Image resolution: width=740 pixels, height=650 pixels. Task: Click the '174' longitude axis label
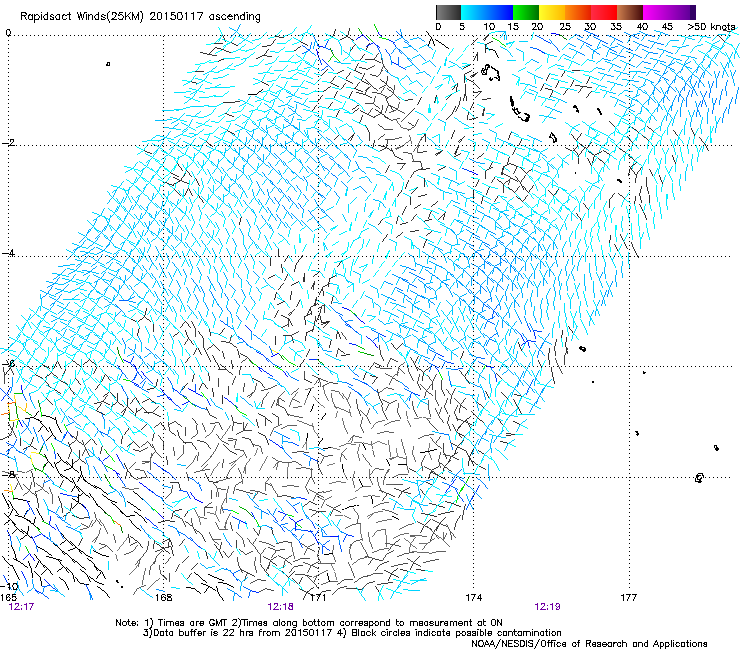[474, 598]
